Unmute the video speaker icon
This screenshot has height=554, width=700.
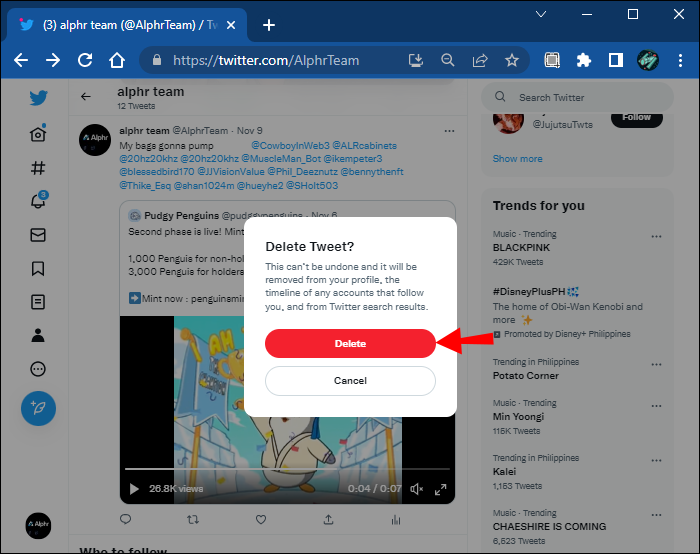[x=417, y=489]
